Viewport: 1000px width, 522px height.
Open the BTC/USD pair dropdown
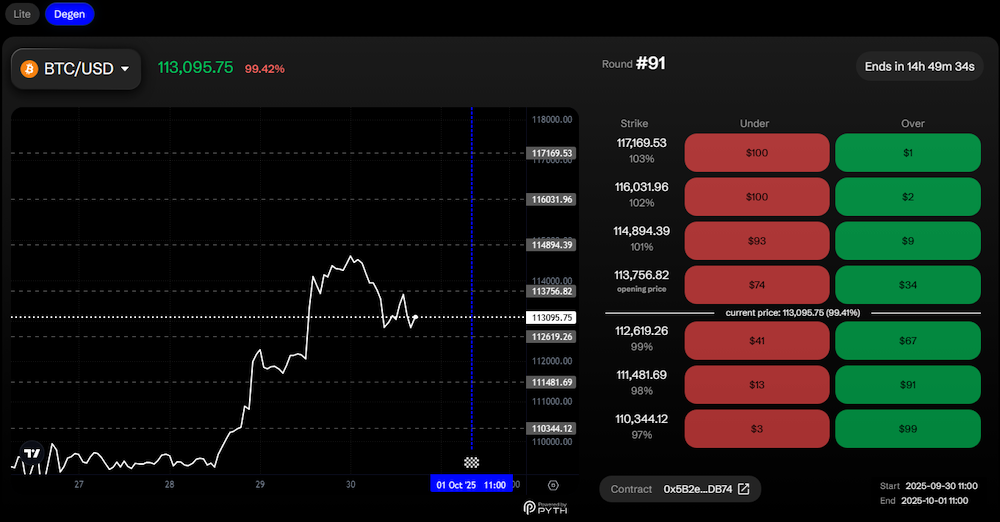(x=76, y=69)
